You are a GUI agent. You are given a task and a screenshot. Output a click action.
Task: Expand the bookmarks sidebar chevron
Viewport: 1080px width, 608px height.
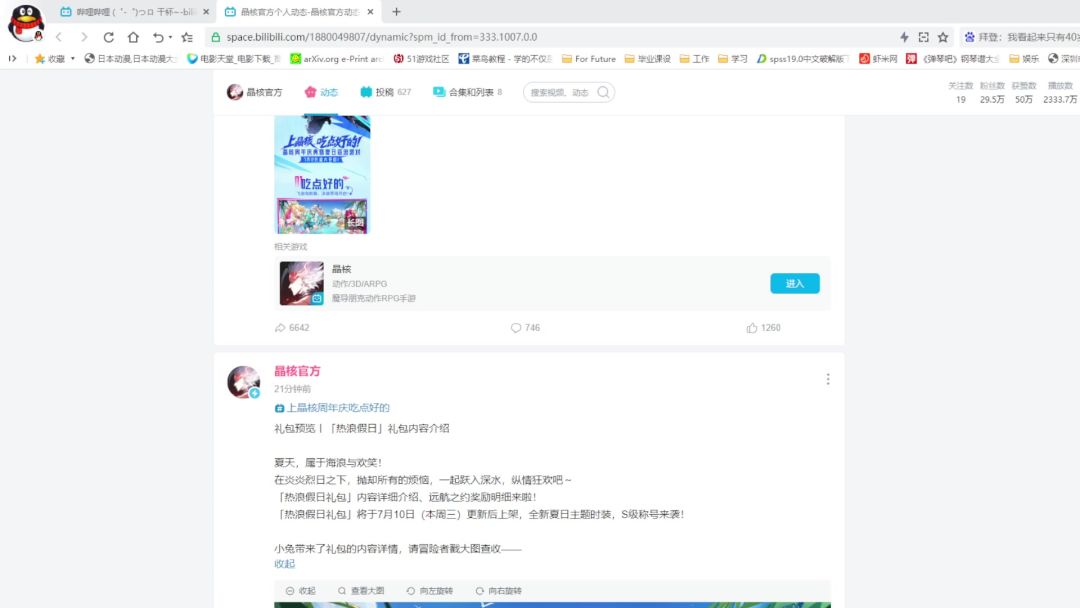[12, 59]
